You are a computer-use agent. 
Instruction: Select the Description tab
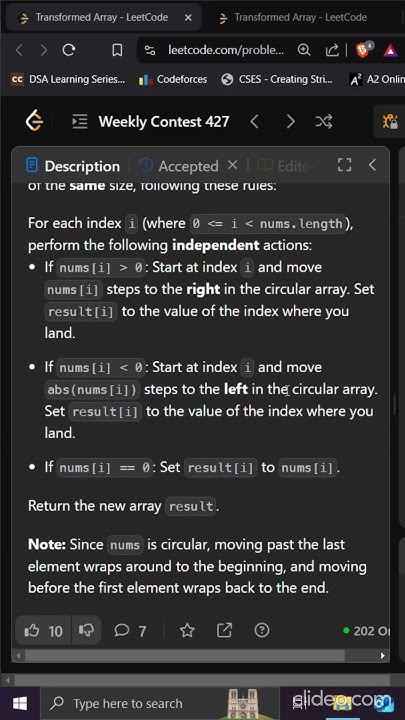tap(73, 166)
